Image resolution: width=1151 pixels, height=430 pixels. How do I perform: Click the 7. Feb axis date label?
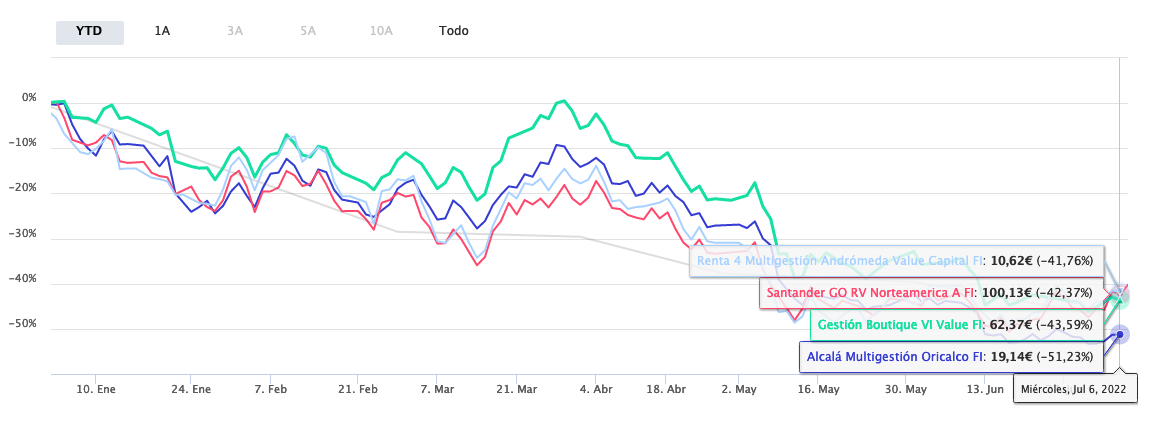271,388
